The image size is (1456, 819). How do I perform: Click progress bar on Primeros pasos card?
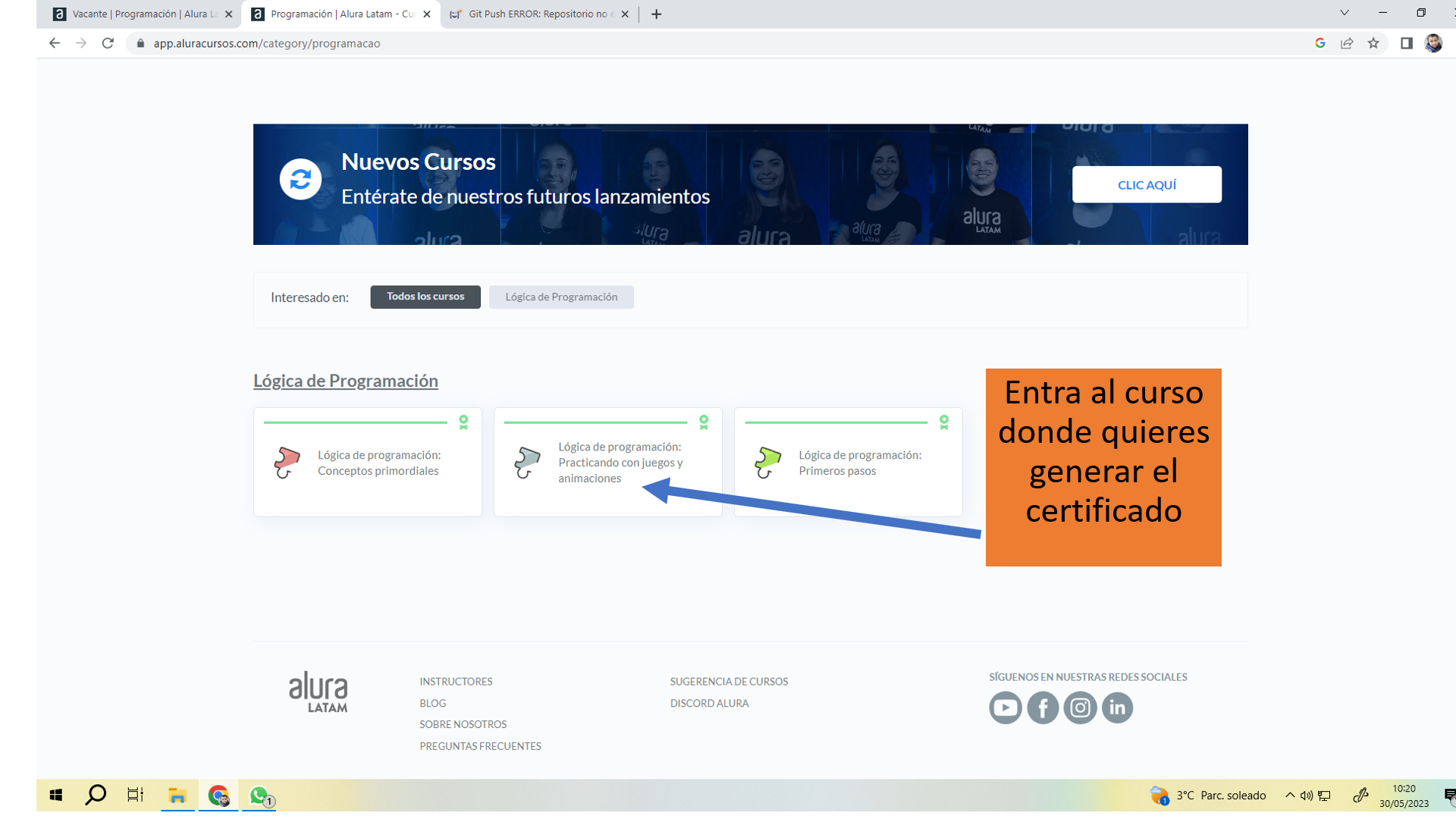coord(836,422)
